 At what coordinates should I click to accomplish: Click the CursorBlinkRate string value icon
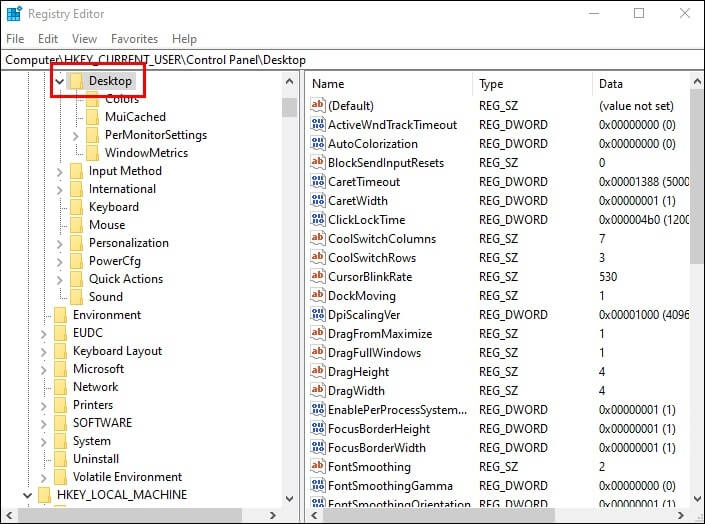[x=317, y=277]
